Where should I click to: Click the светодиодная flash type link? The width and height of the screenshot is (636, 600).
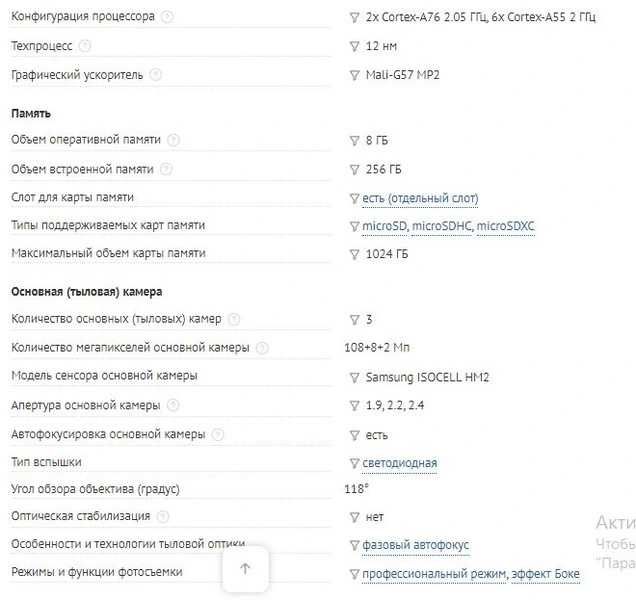400,463
